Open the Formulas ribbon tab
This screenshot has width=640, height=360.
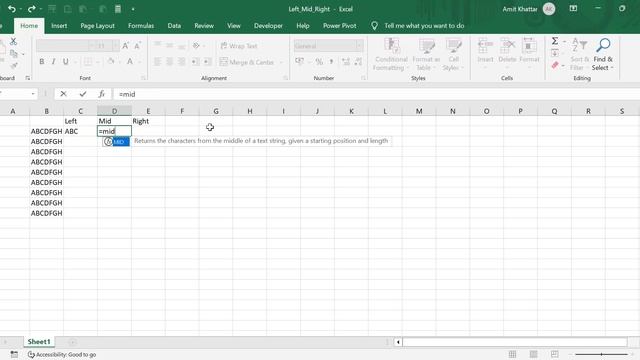click(141, 26)
